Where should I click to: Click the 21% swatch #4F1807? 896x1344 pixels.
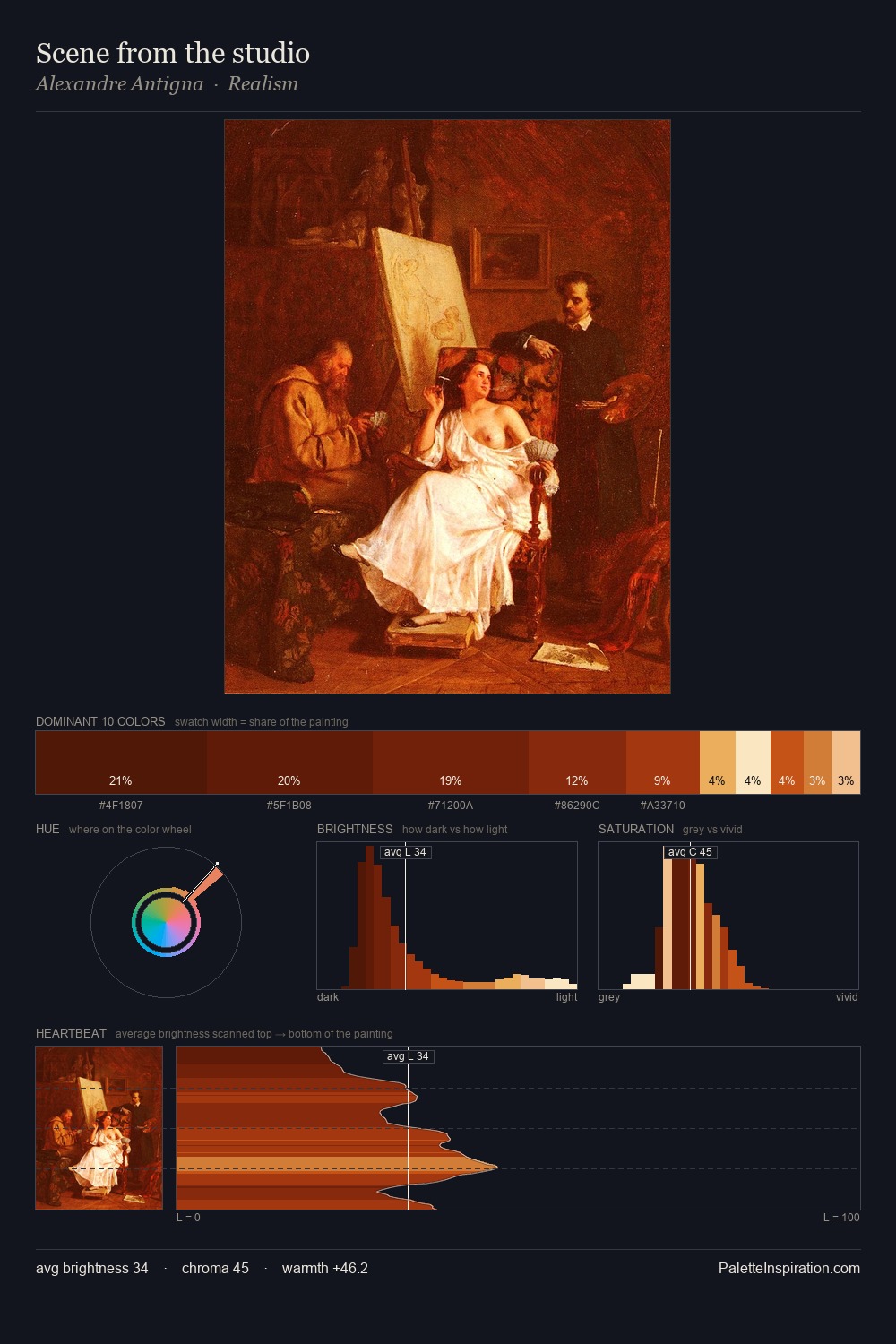coord(121,762)
